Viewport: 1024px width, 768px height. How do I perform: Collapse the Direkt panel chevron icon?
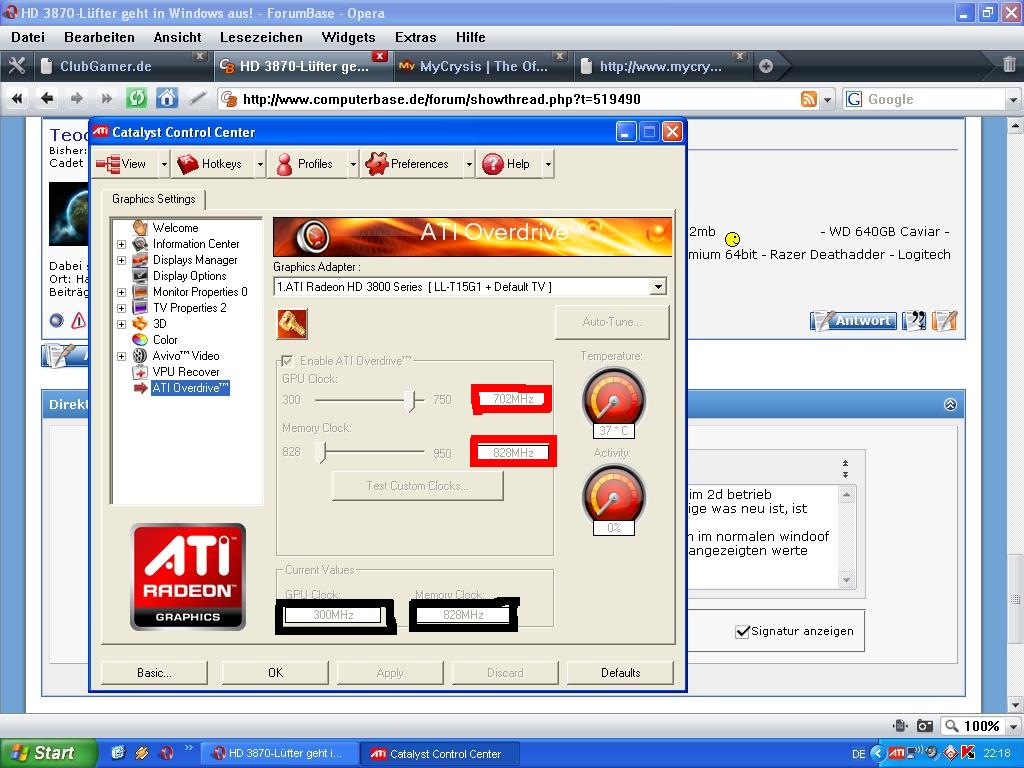tap(950, 404)
